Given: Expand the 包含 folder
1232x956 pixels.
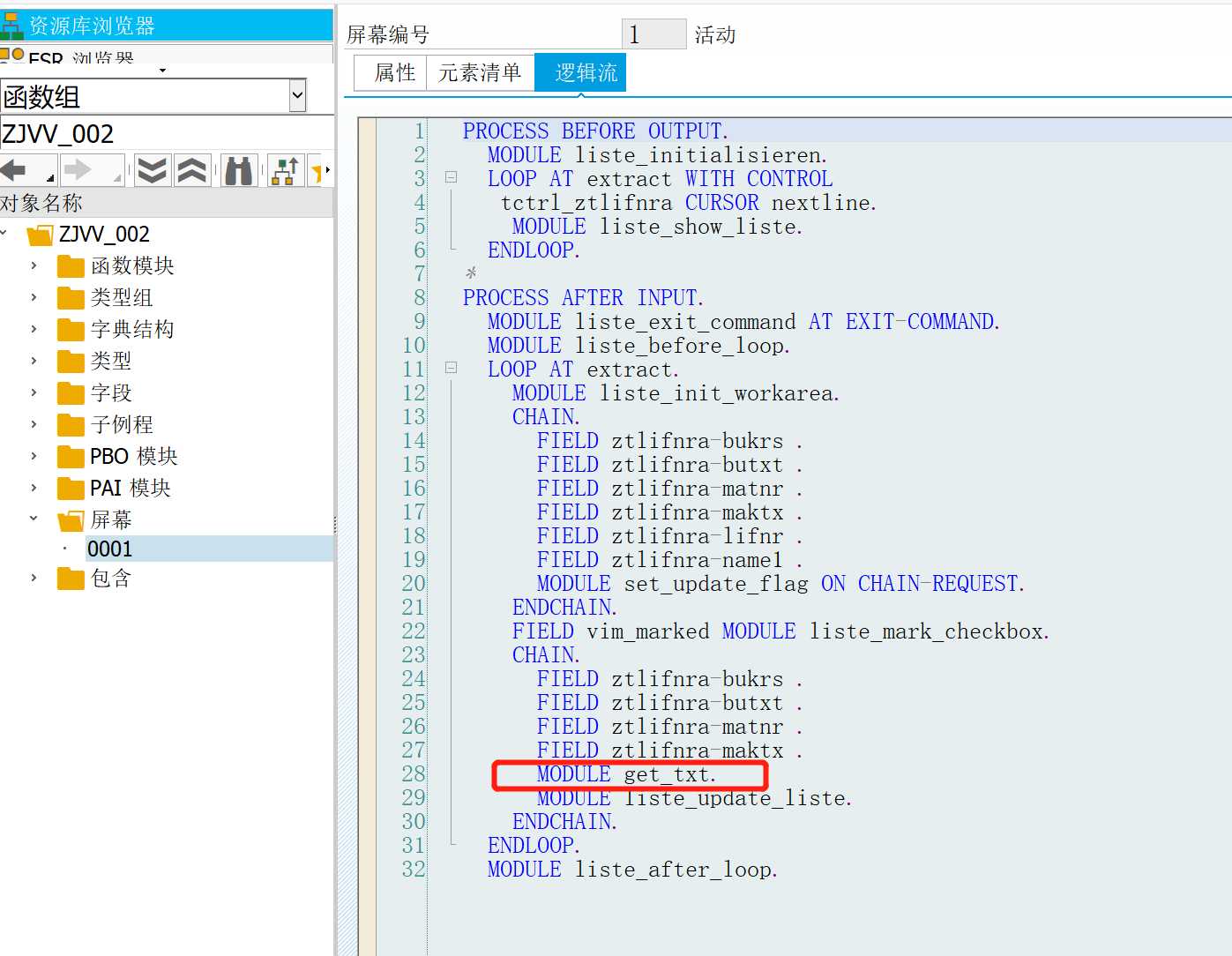Looking at the screenshot, I should (34, 578).
